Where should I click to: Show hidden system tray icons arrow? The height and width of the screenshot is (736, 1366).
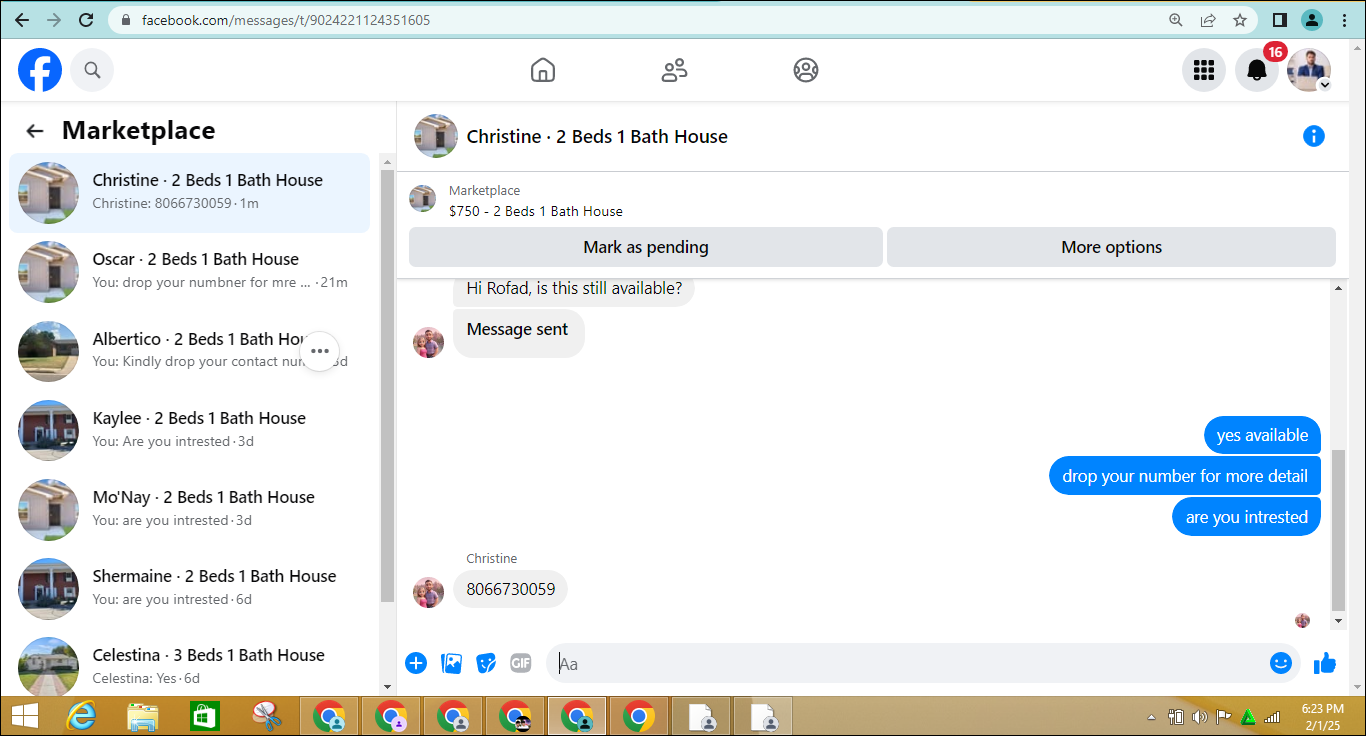1151,717
